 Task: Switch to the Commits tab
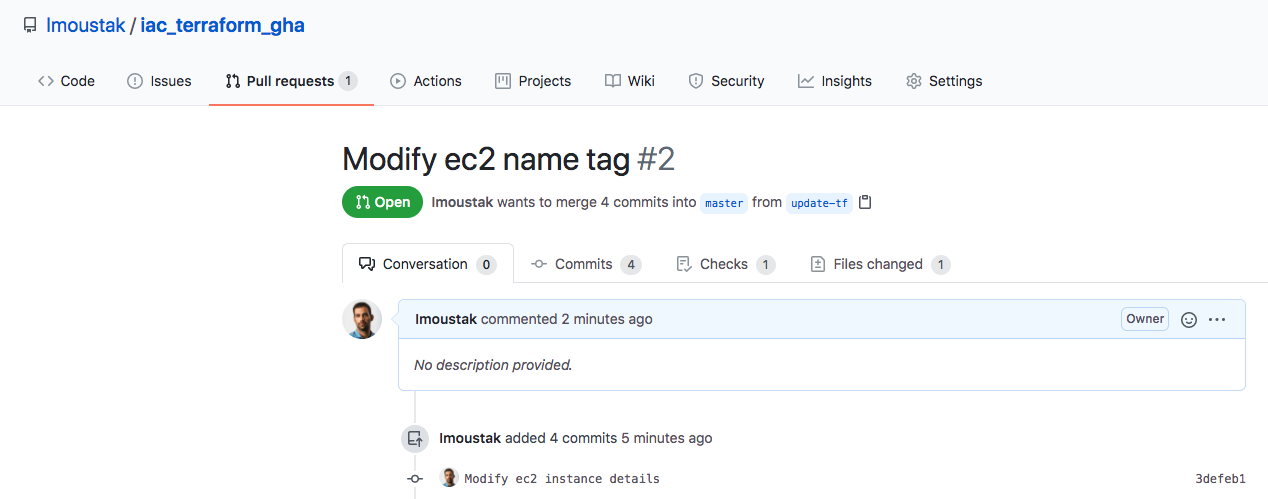pyautogui.click(x=586, y=264)
